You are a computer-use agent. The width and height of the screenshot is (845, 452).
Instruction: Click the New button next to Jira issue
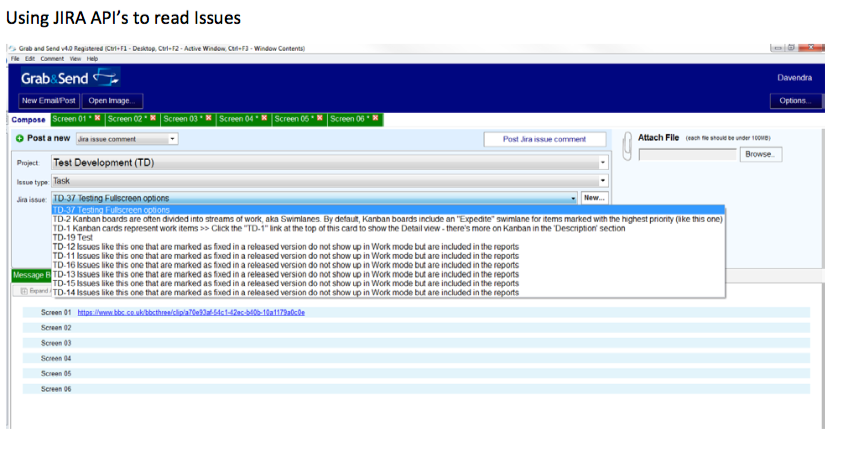pyautogui.click(x=594, y=198)
